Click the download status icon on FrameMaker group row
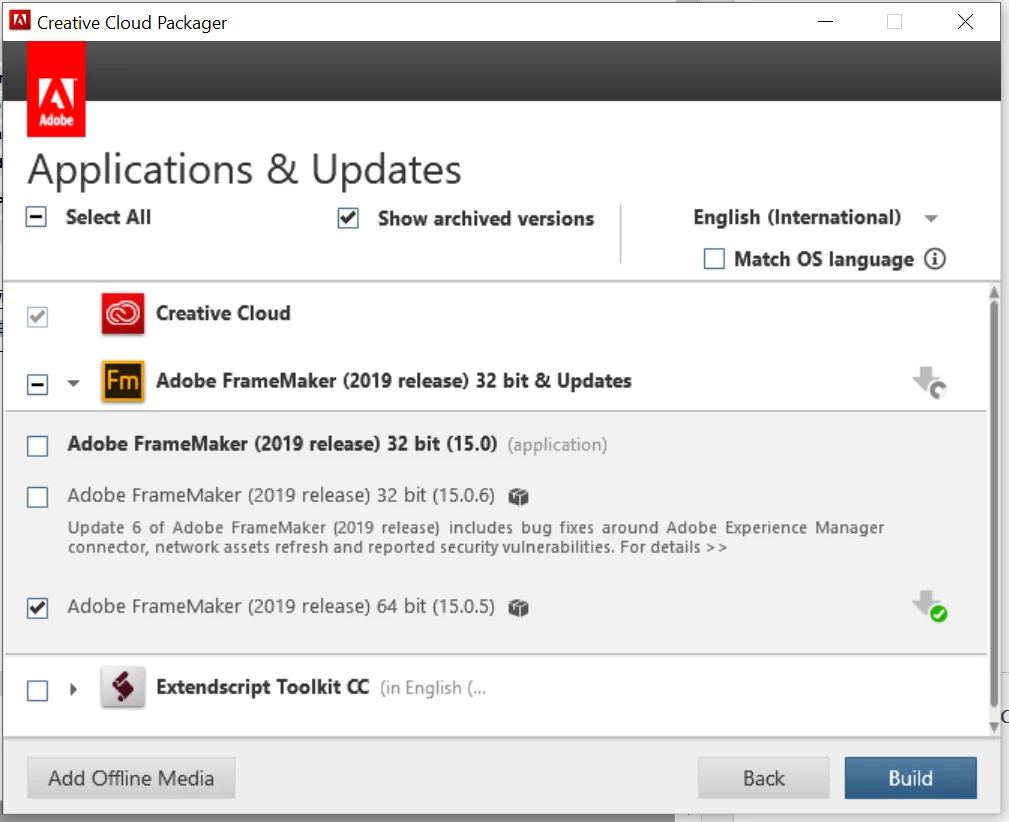The height and width of the screenshot is (822, 1009). [x=930, y=382]
